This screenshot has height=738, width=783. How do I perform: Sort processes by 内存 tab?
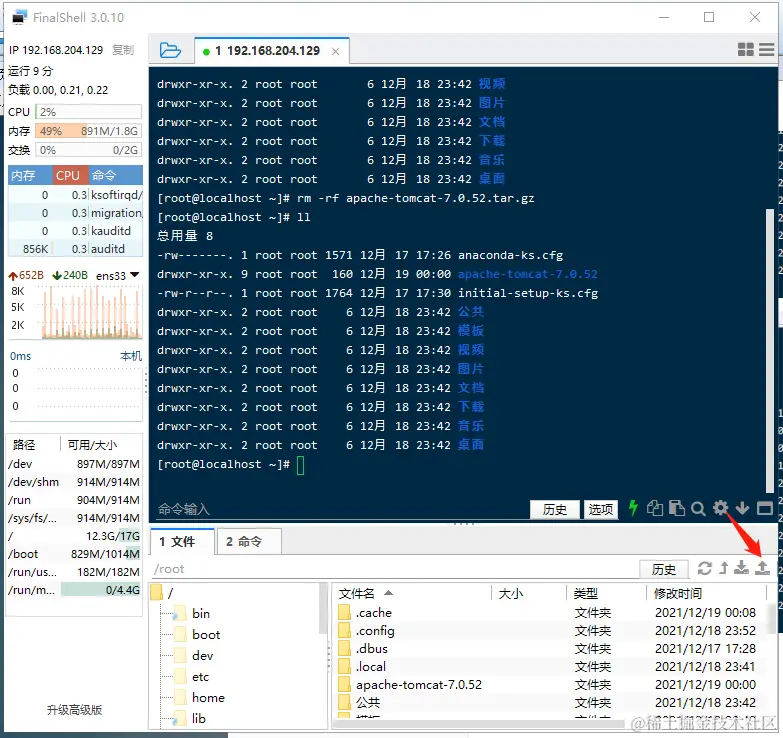click(29, 175)
